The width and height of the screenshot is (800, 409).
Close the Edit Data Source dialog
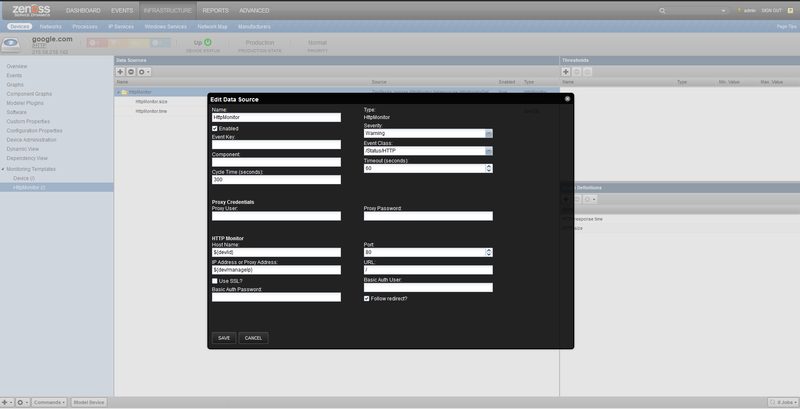point(567,99)
